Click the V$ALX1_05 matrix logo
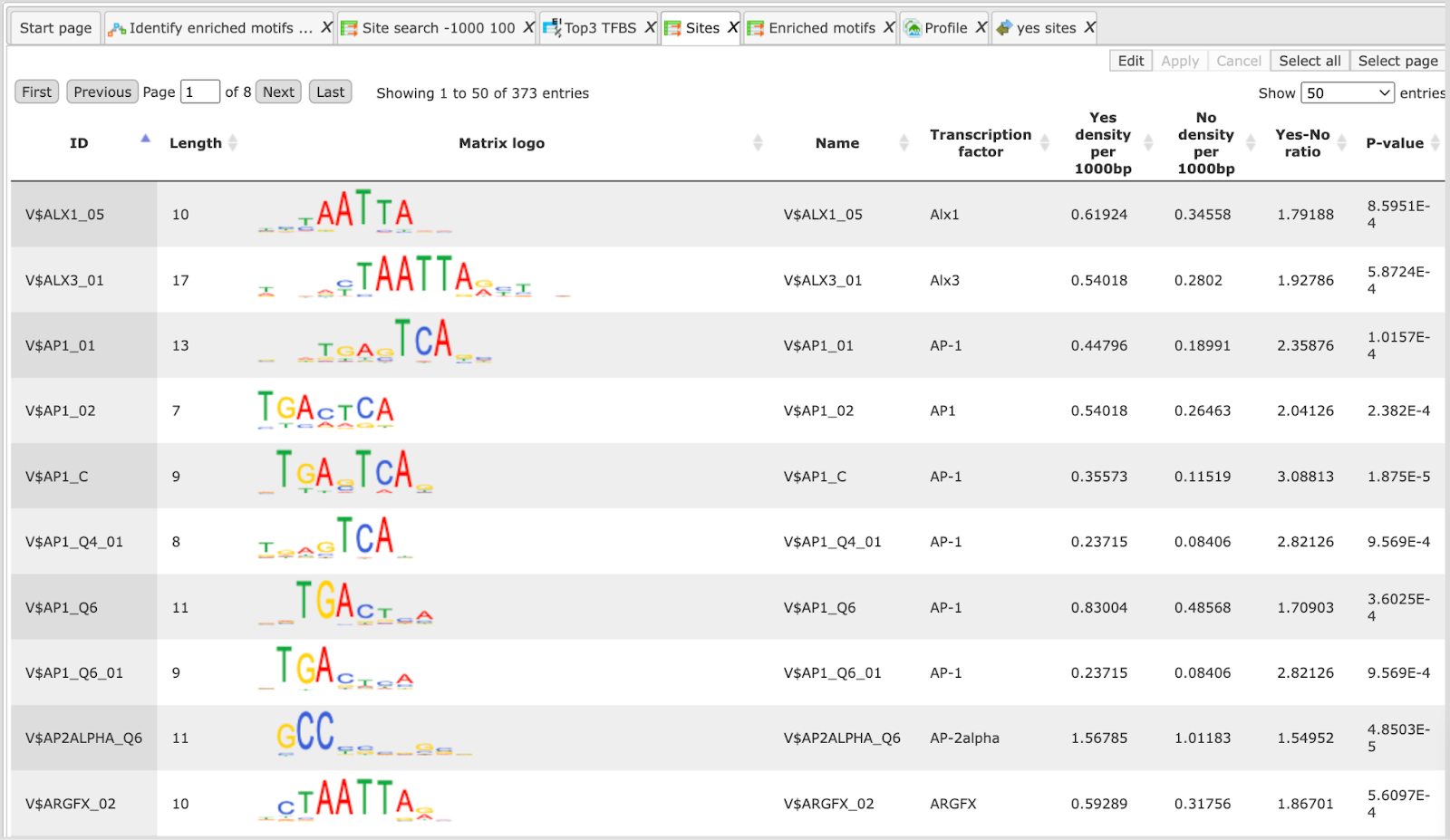This screenshot has width=1450, height=840. (354, 211)
